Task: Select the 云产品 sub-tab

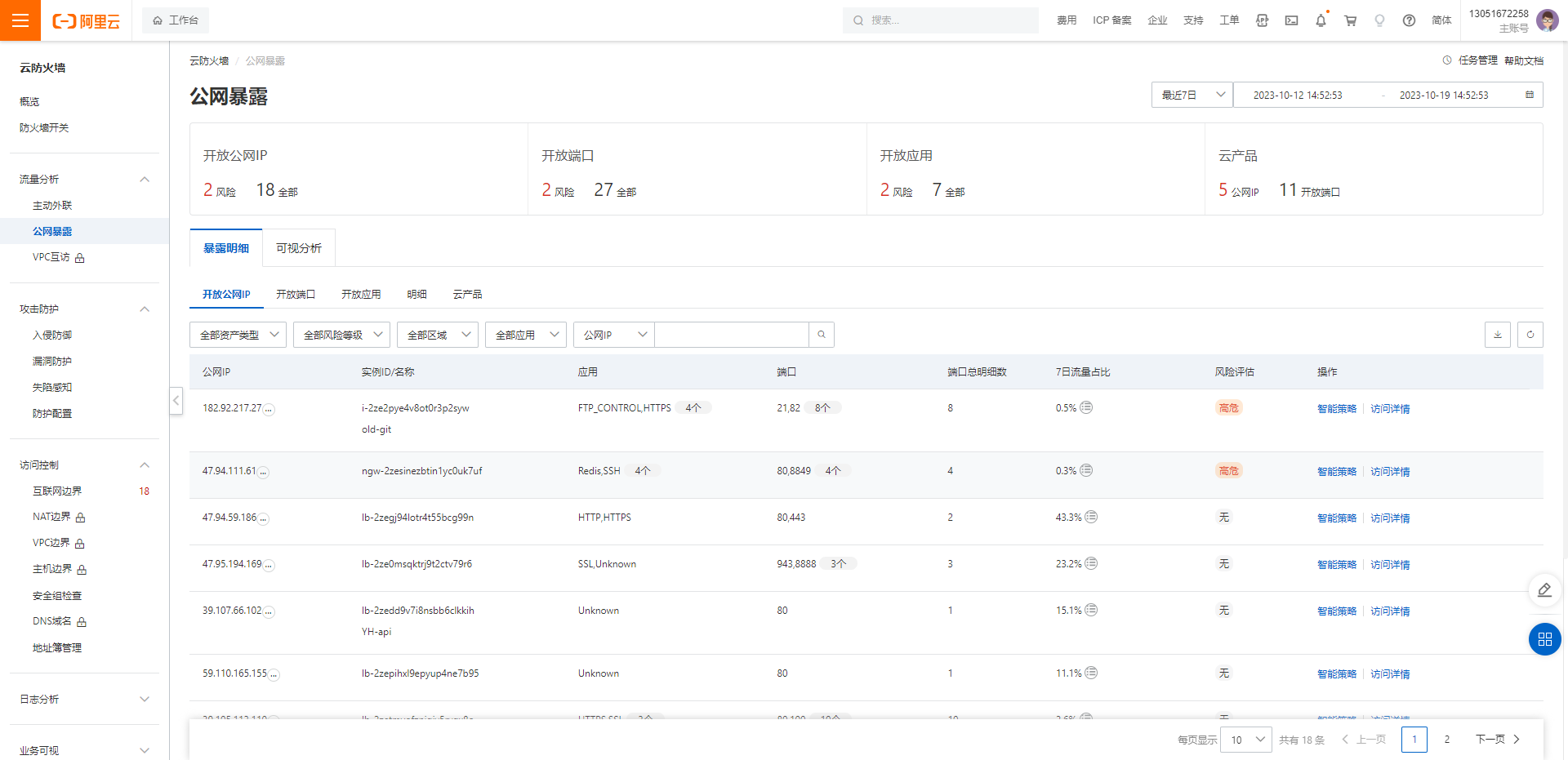Action: point(467,294)
